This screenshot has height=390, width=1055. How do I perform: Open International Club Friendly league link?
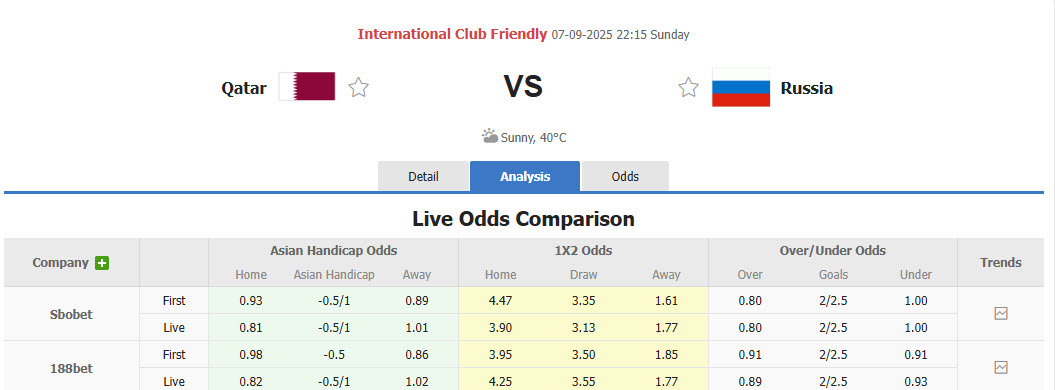point(452,34)
